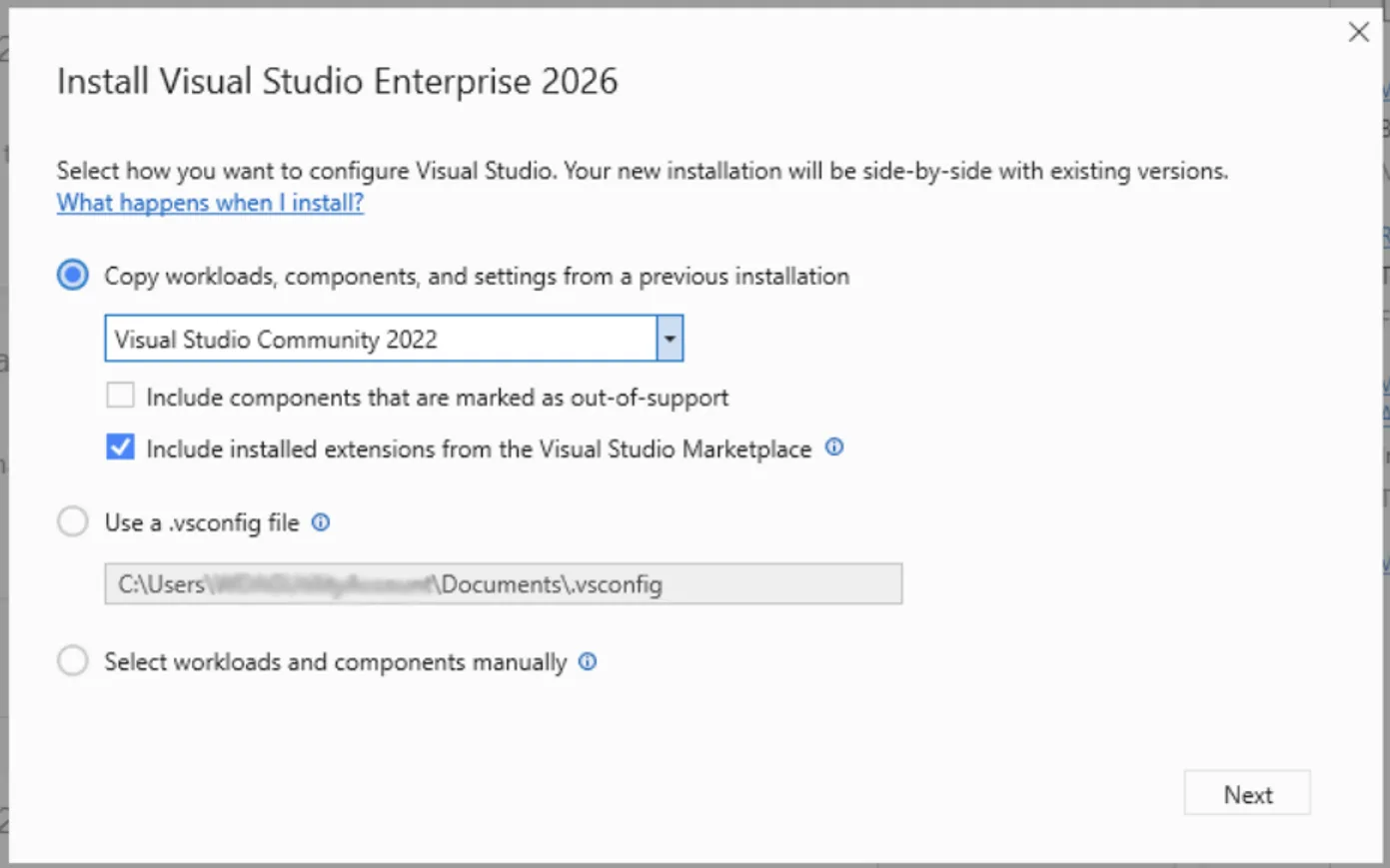Choose 'Select workloads and components manually'
Screen dimensions: 1390x868
72,660
